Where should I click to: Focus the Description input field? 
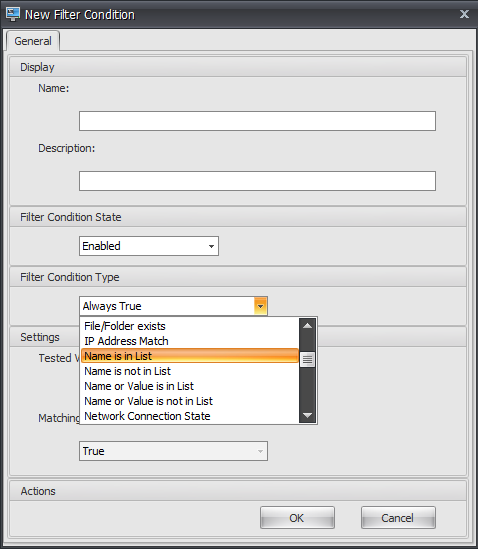coord(257,181)
